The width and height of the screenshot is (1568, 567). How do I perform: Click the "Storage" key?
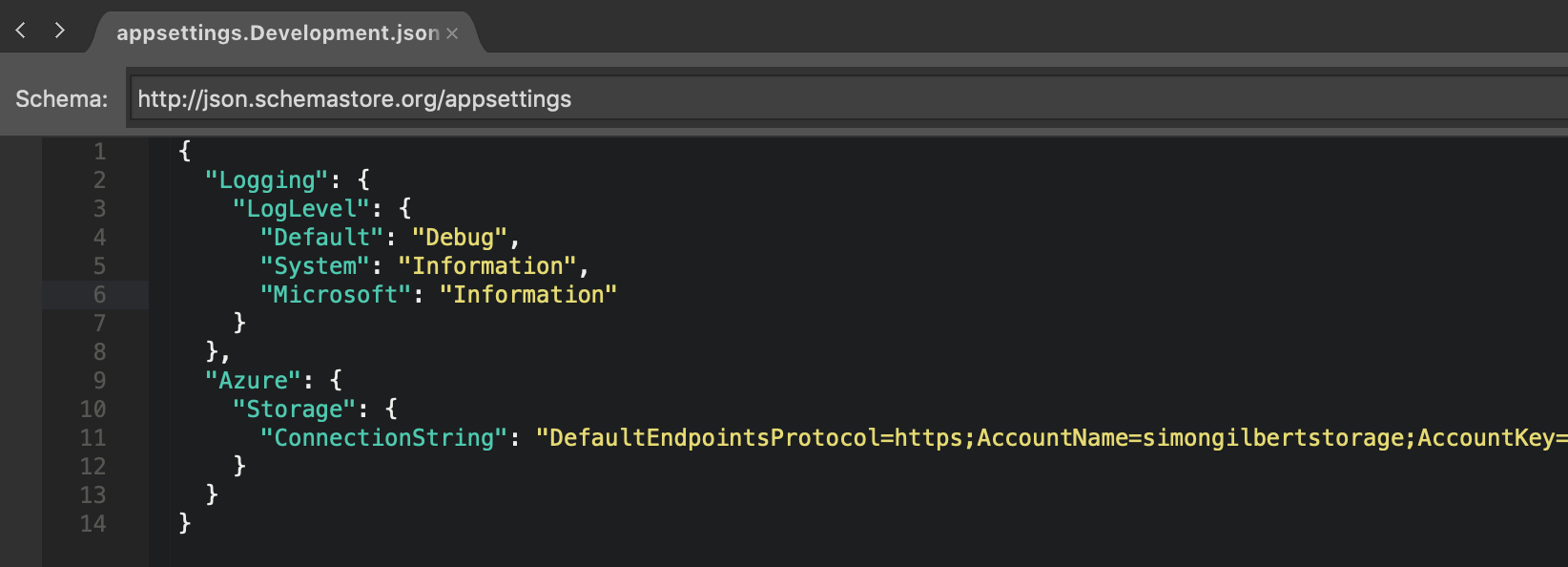[295, 409]
